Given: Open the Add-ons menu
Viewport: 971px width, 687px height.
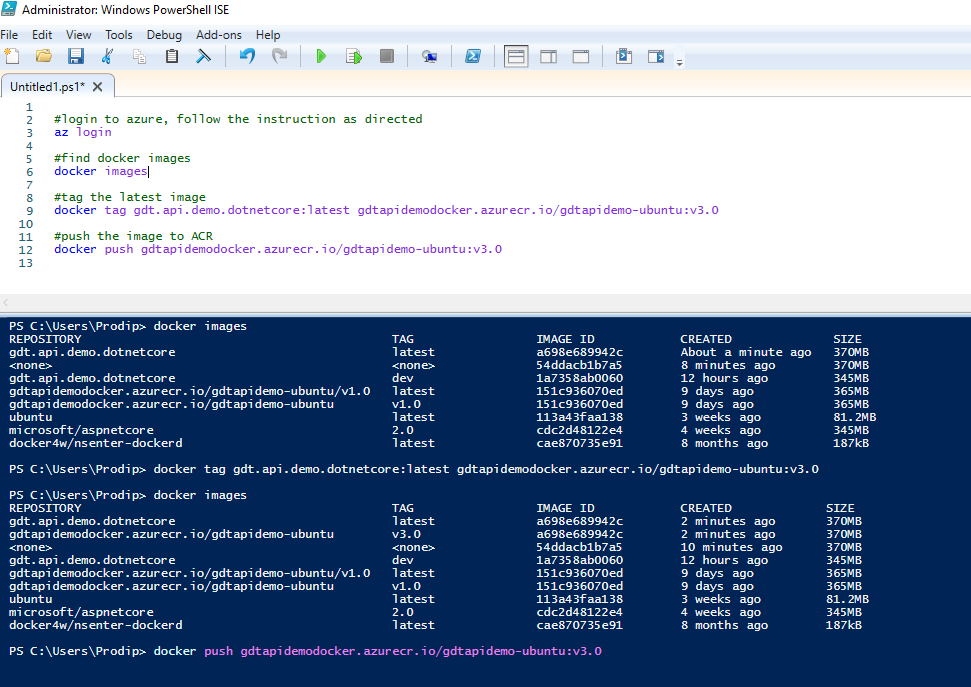Looking at the screenshot, I should (x=219, y=35).
